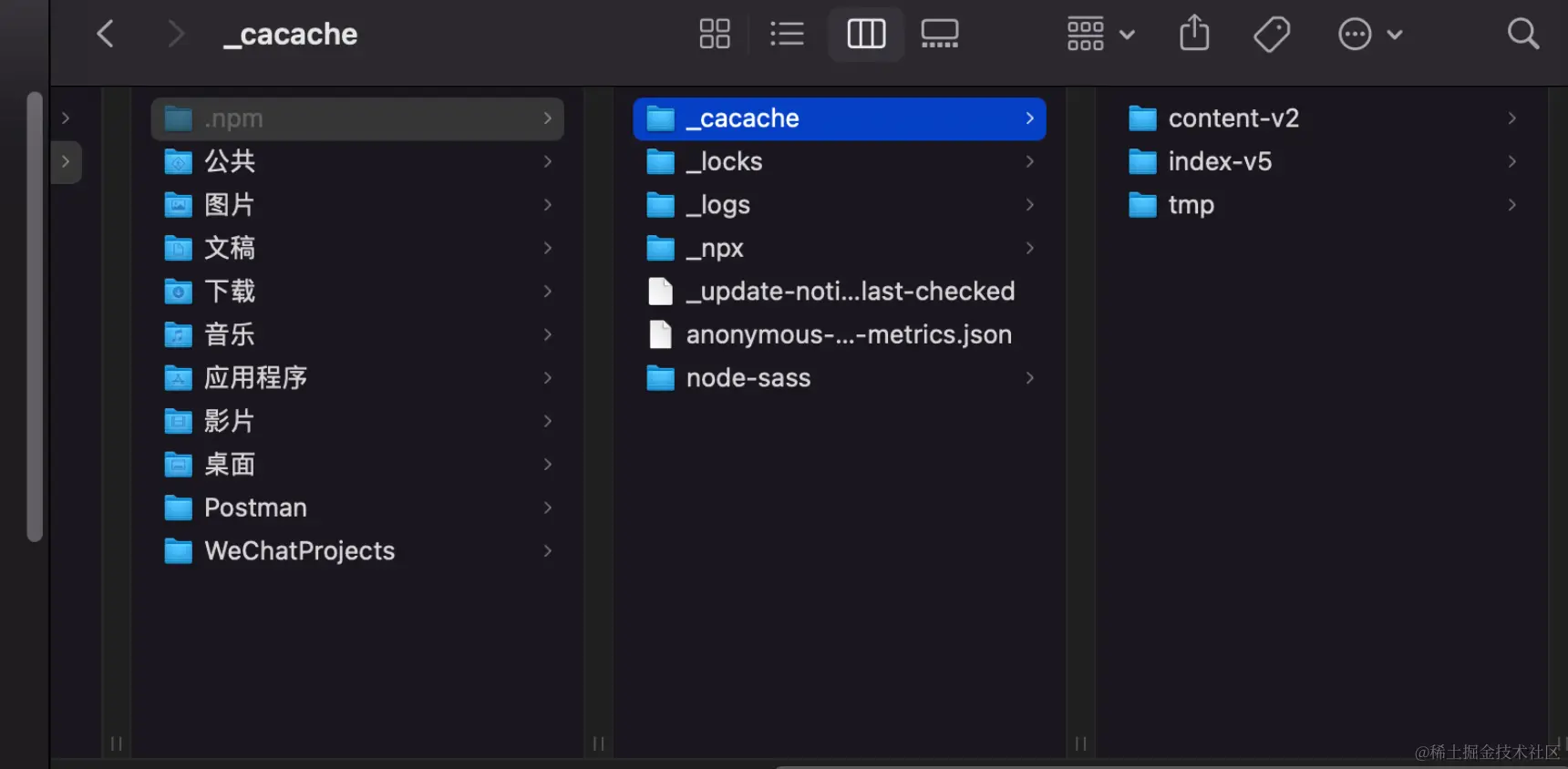Open the group-by options dropdown
This screenshot has width=1568, height=769.
point(1100,35)
